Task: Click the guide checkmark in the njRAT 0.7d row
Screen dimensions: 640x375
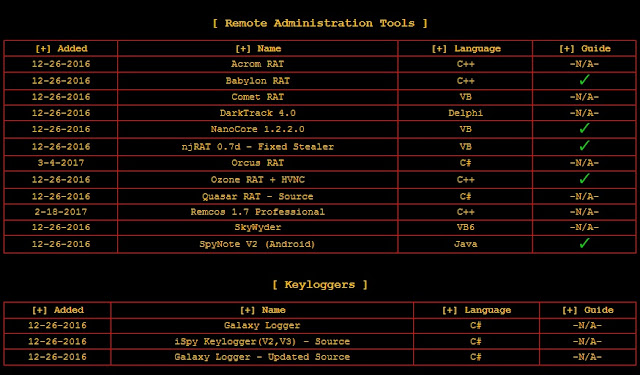Action: pos(584,146)
